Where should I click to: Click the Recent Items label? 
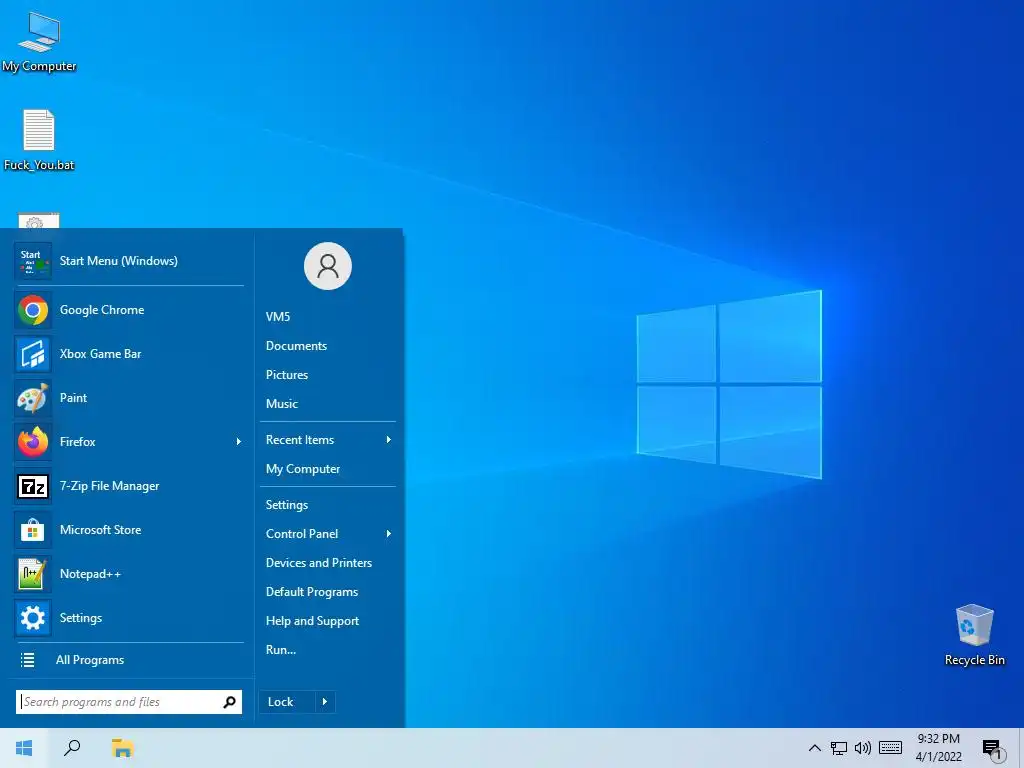(300, 440)
